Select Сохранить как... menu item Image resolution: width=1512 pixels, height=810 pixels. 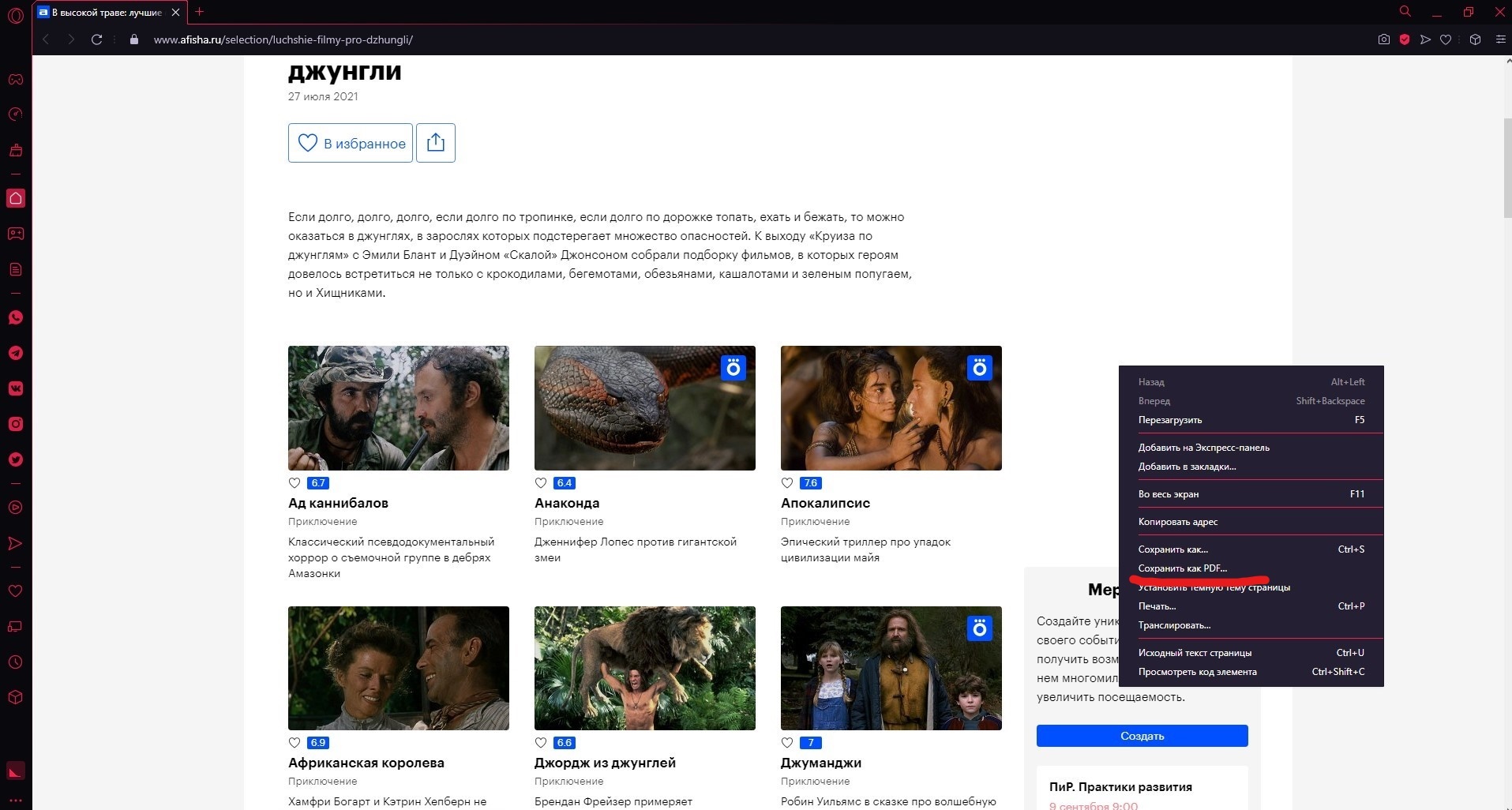point(1251,549)
